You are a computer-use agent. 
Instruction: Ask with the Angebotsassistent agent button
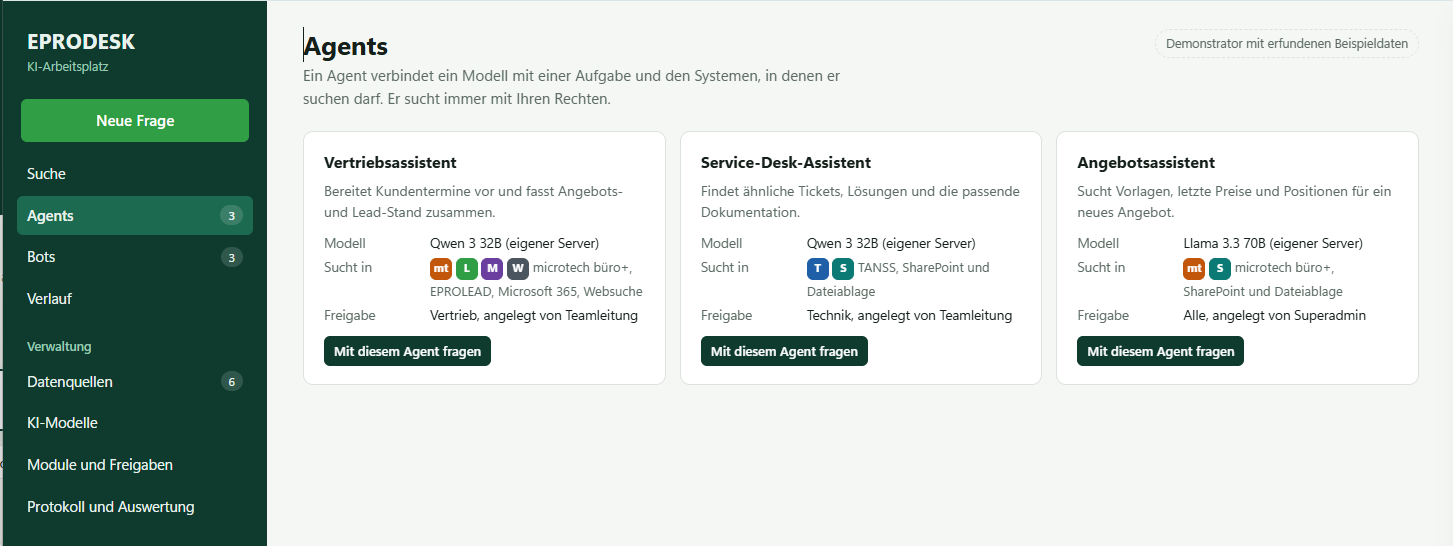click(x=1160, y=351)
